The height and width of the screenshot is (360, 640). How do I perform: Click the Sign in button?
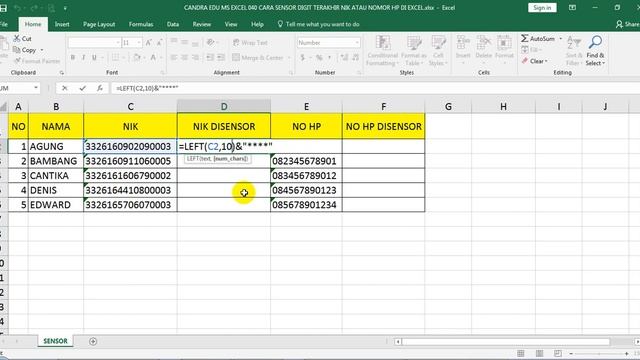pos(542,8)
